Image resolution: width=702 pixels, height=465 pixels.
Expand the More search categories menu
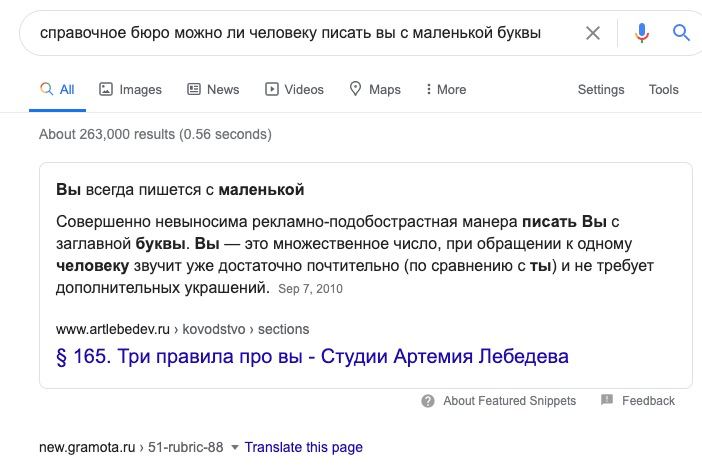click(x=445, y=89)
